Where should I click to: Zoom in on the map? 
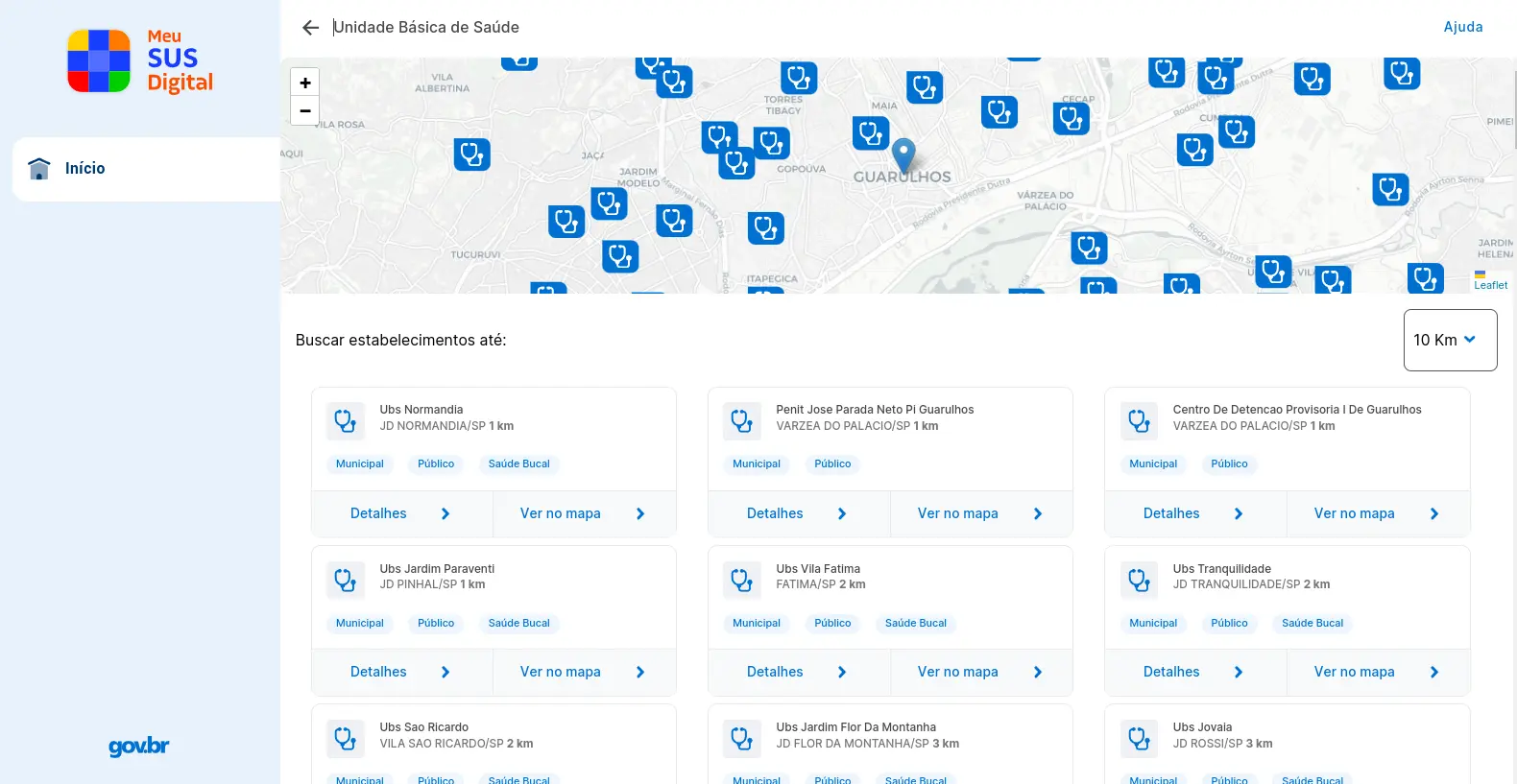tap(305, 83)
